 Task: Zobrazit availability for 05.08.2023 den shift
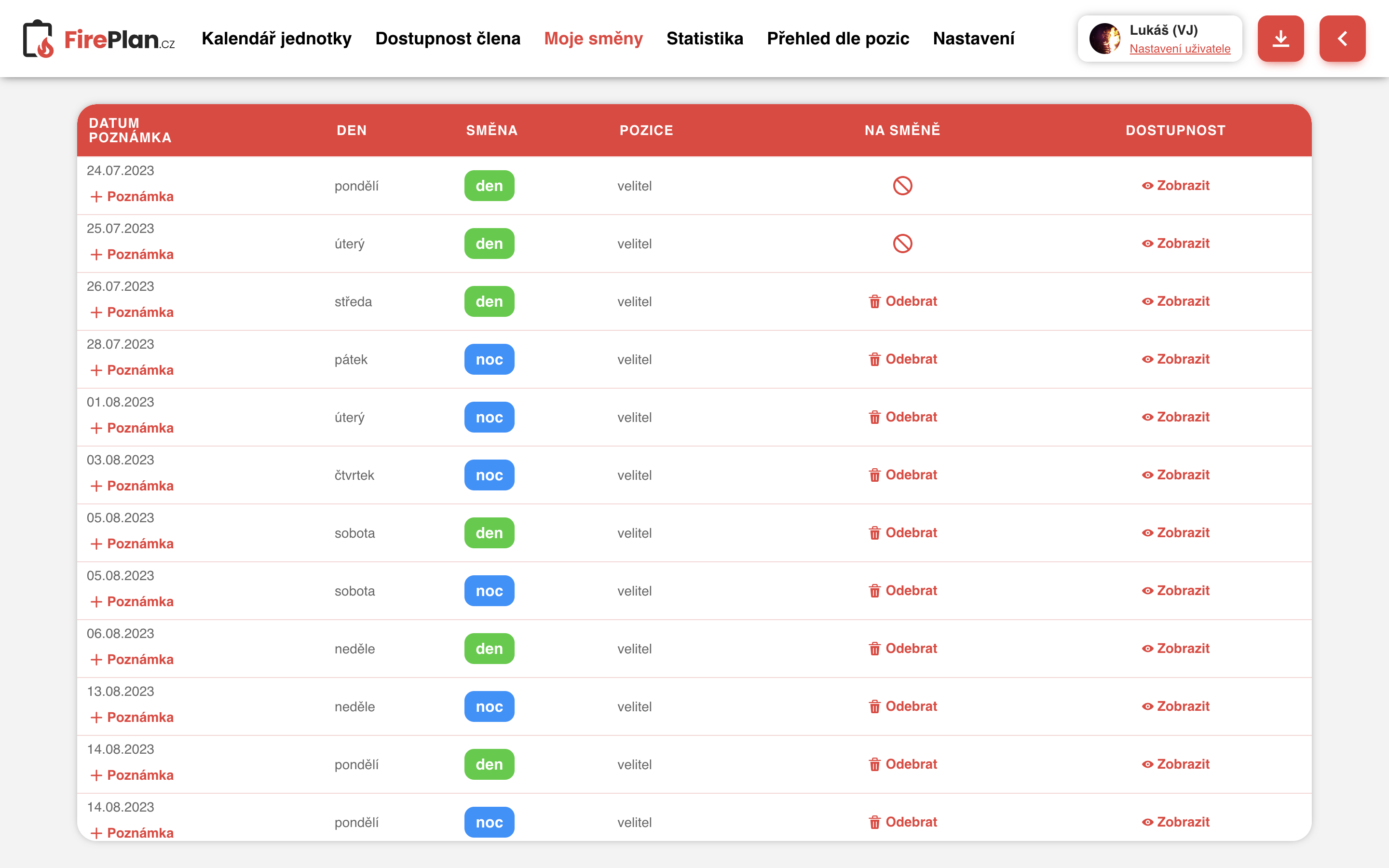(x=1175, y=533)
